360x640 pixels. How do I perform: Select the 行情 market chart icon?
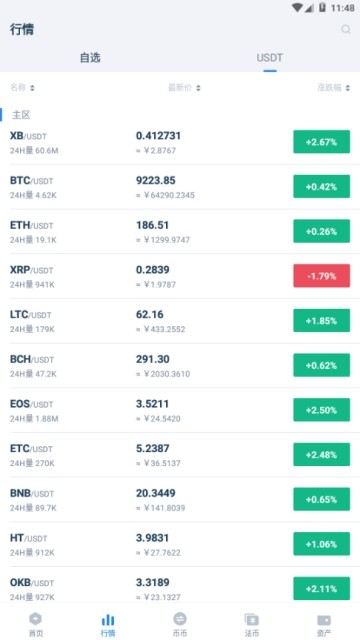108,620
